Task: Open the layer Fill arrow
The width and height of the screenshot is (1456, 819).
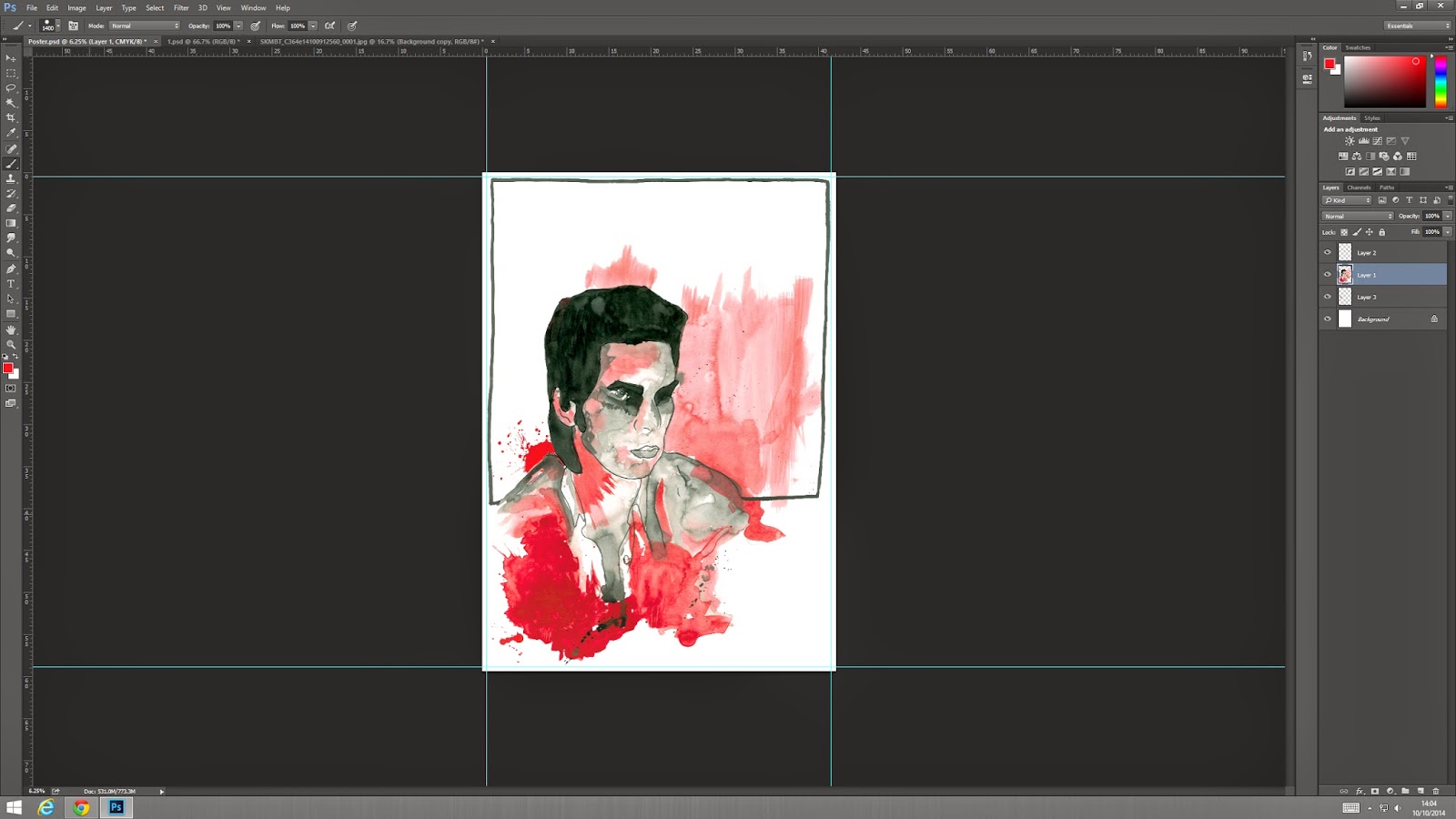Action: coord(1448,232)
